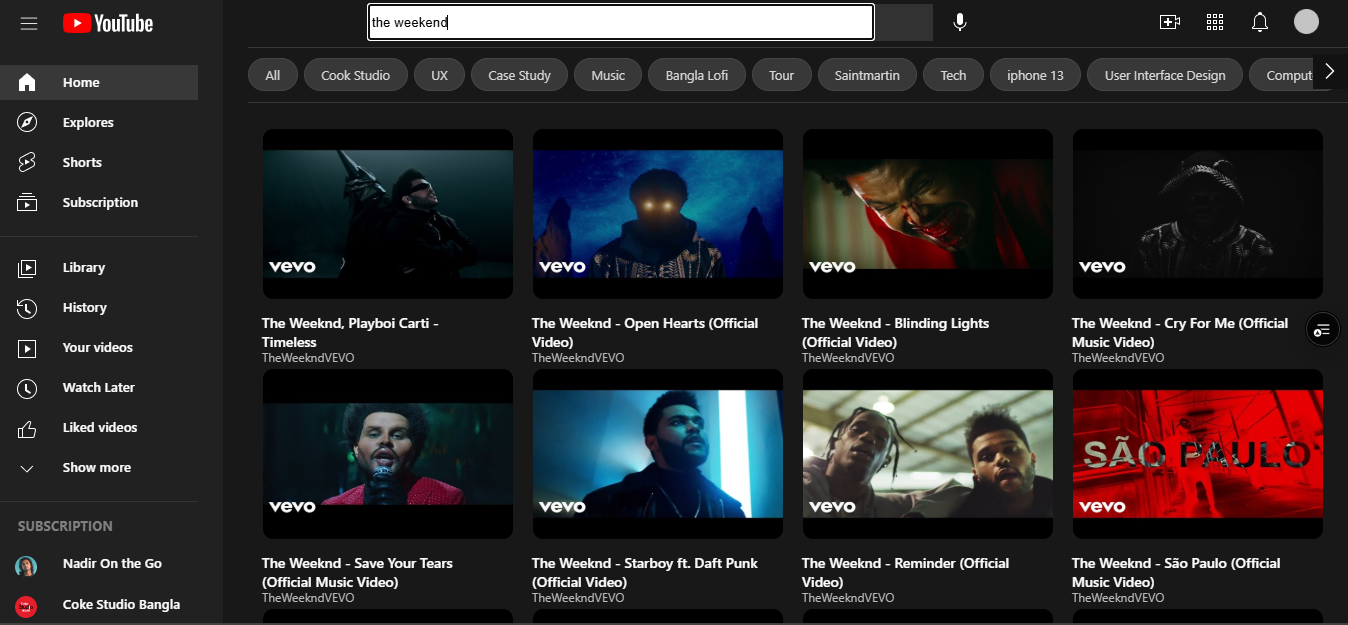The image size is (1348, 625).
Task: Select the Tech filter chip
Action: 954,75
